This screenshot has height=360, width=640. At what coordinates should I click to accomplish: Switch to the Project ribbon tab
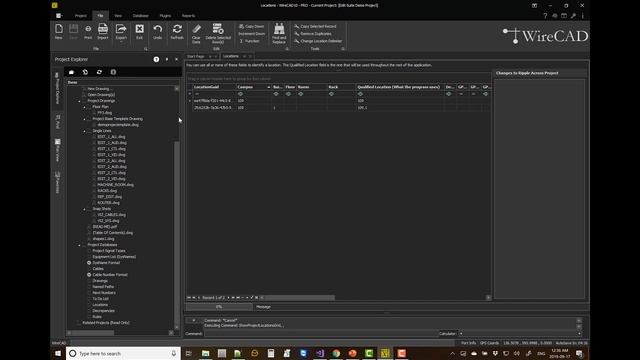(x=80, y=16)
